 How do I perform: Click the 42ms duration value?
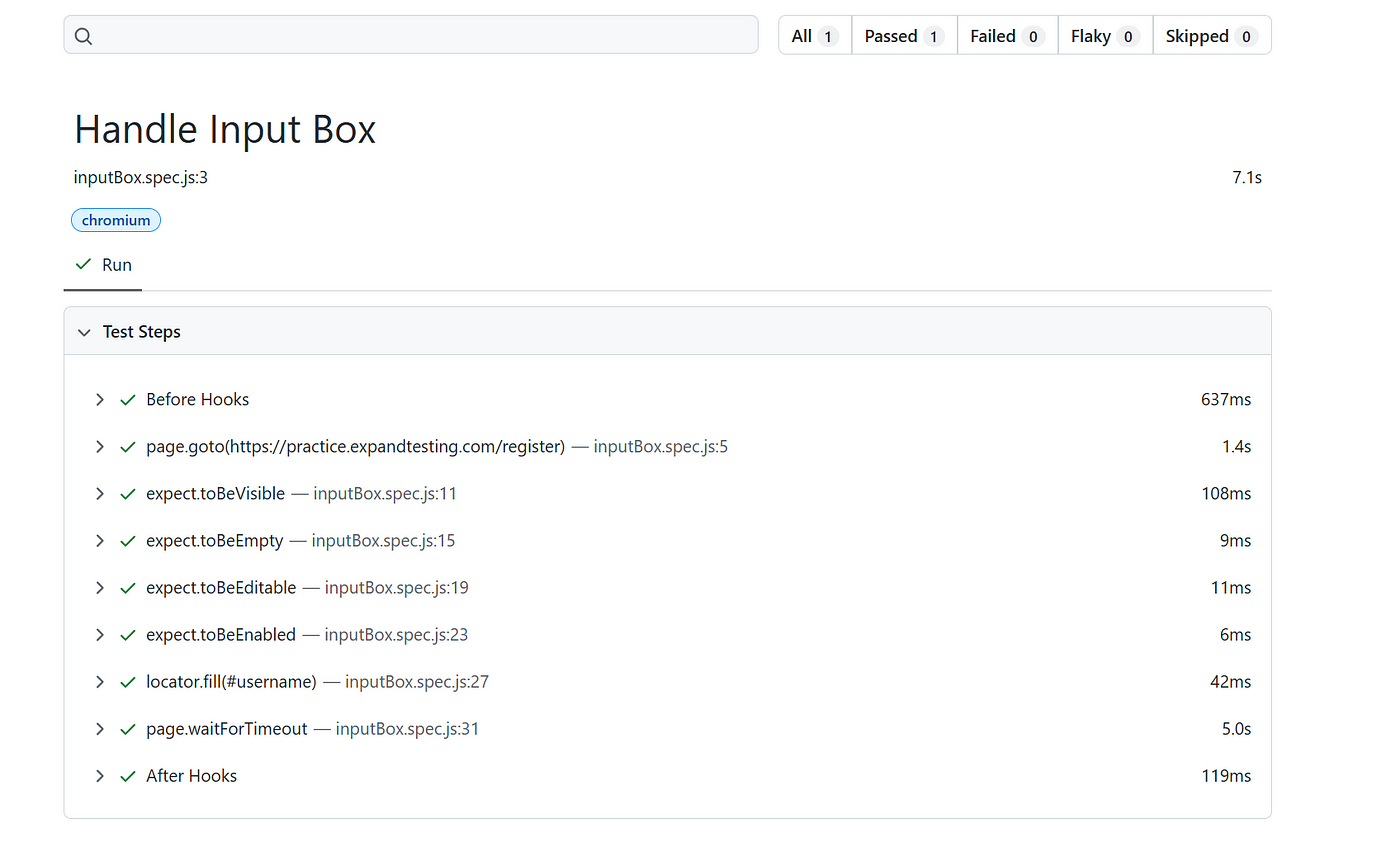point(1230,682)
